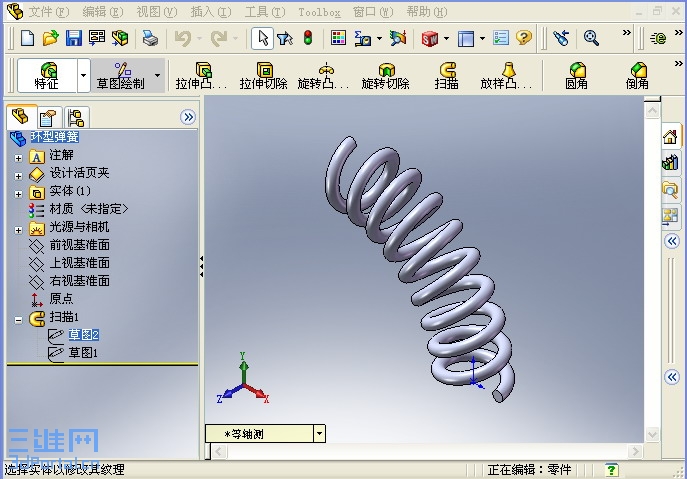Open the 工具(T) menu
Viewport: 687px width, 479px height.
pyautogui.click(x=265, y=12)
